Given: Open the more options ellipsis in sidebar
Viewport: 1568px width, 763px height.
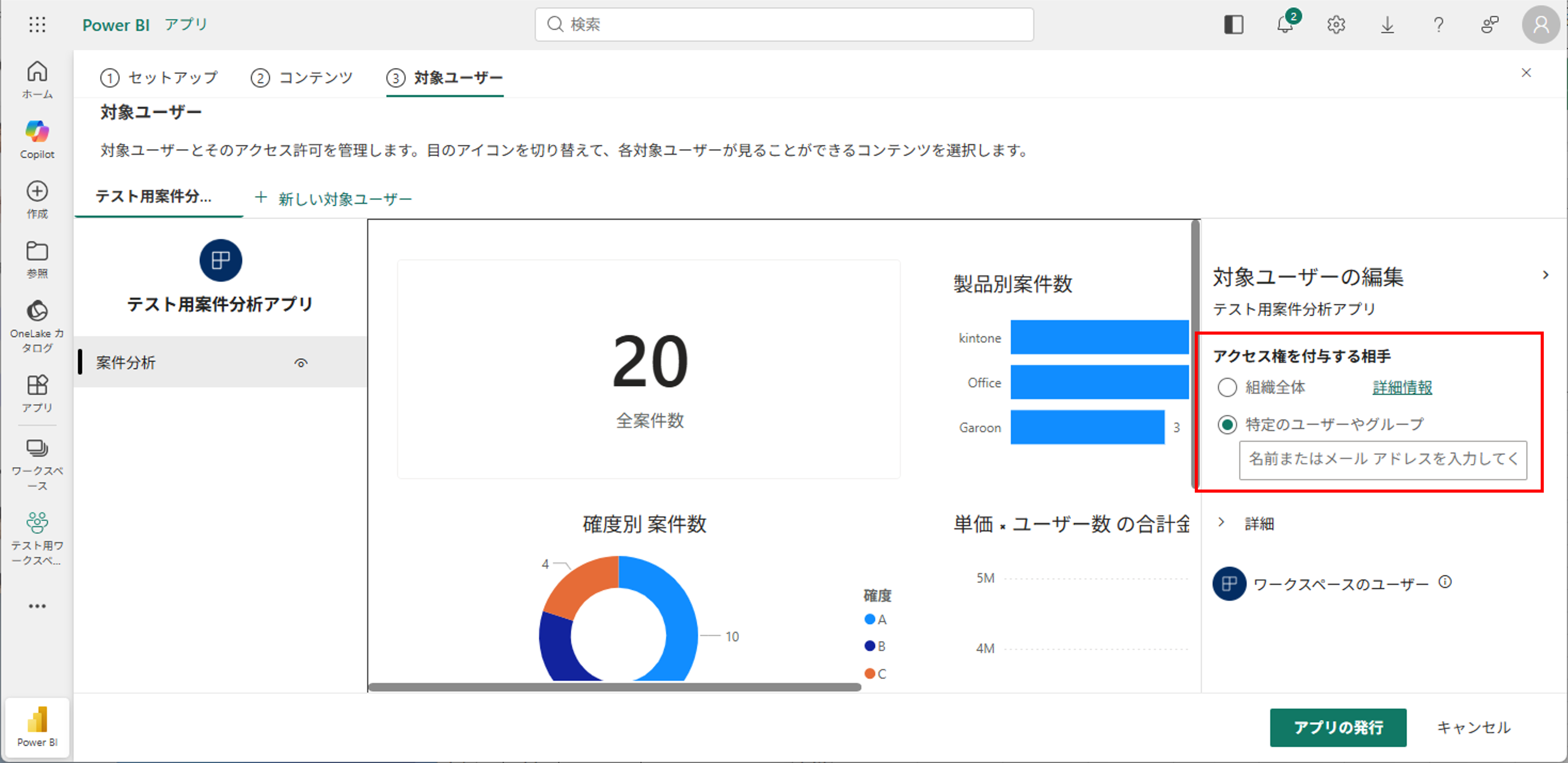Looking at the screenshot, I should click(37, 606).
